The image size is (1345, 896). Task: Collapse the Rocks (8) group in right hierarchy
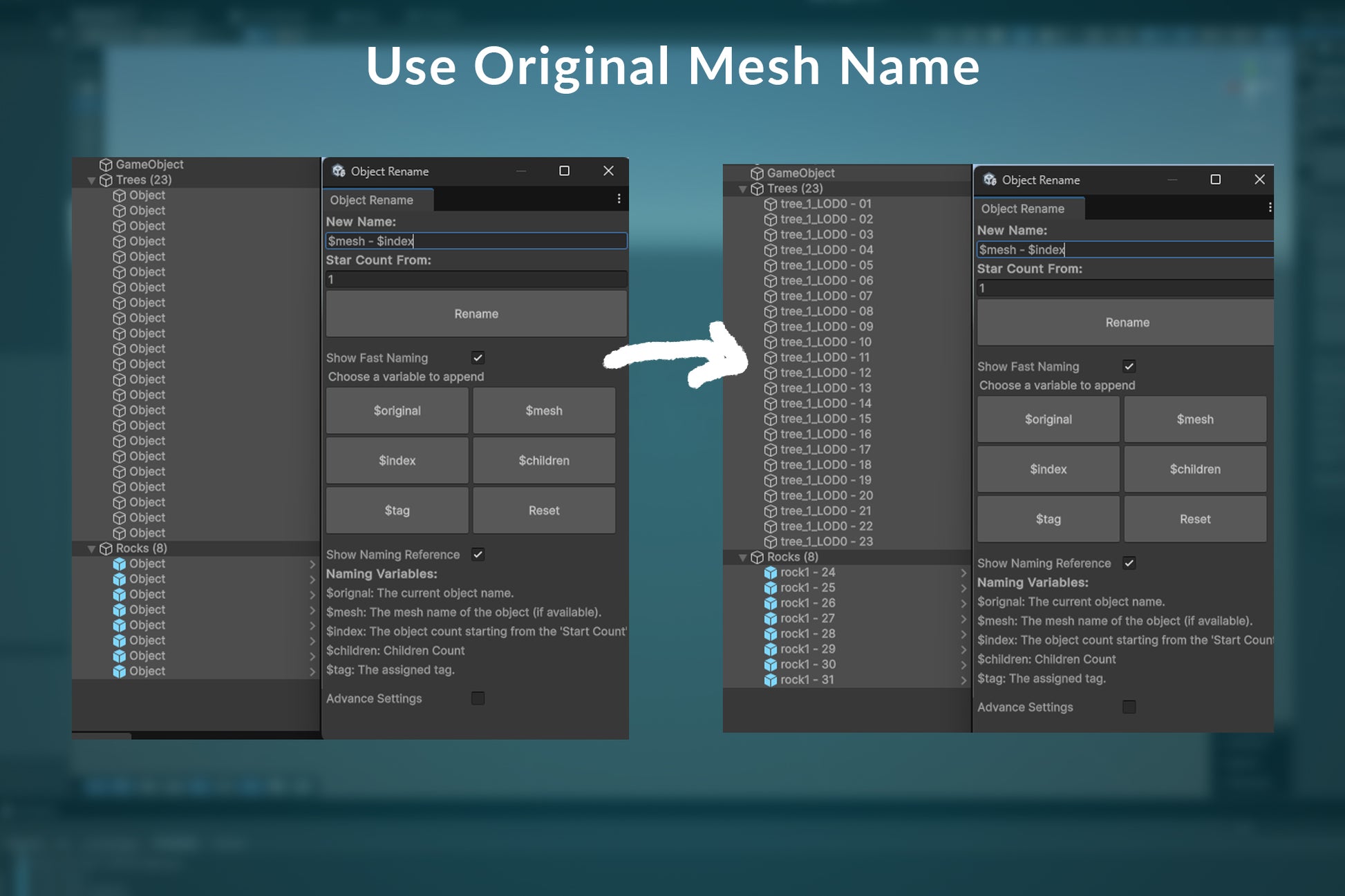click(x=742, y=557)
